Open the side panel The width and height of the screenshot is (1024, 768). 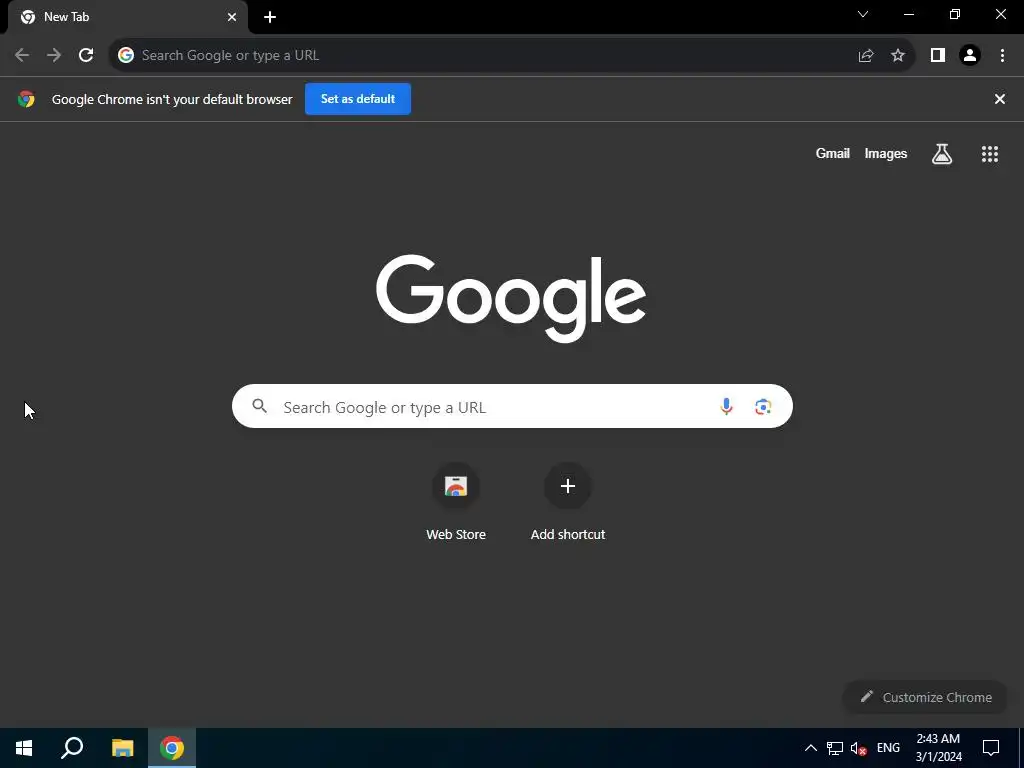(938, 56)
